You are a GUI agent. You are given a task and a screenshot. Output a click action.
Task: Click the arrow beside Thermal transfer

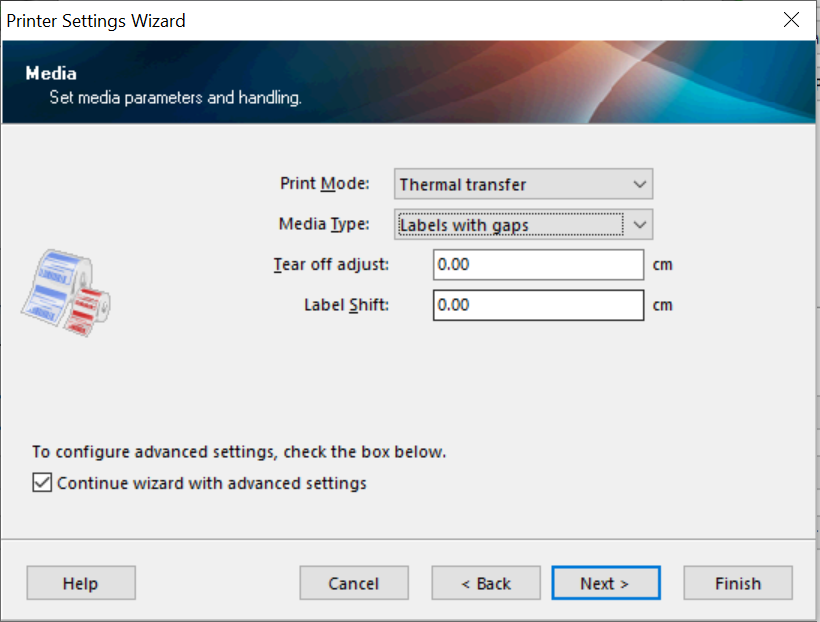pyautogui.click(x=641, y=184)
